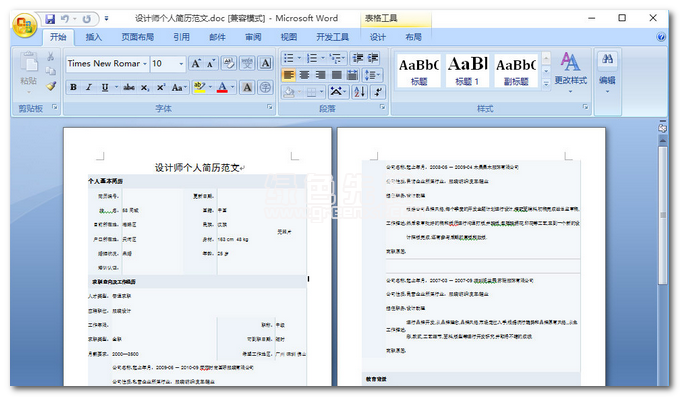The image size is (680, 397).
Task: Open table tools 设计 tab
Action: 377,37
